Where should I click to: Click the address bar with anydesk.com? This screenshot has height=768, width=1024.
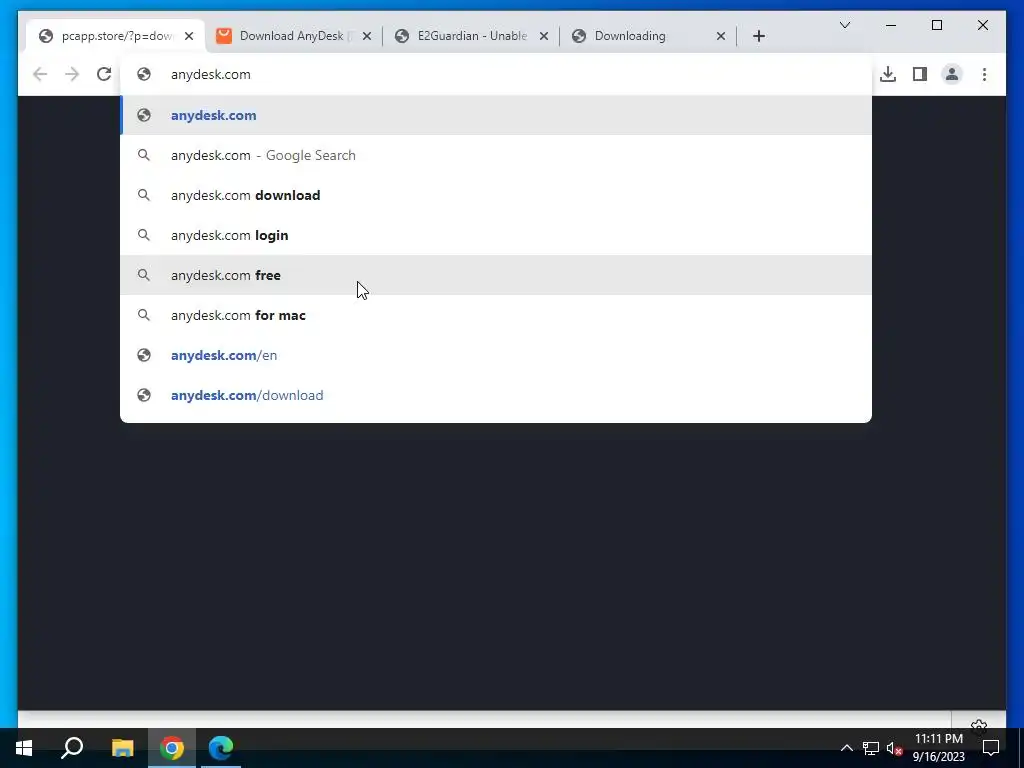tap(496, 74)
